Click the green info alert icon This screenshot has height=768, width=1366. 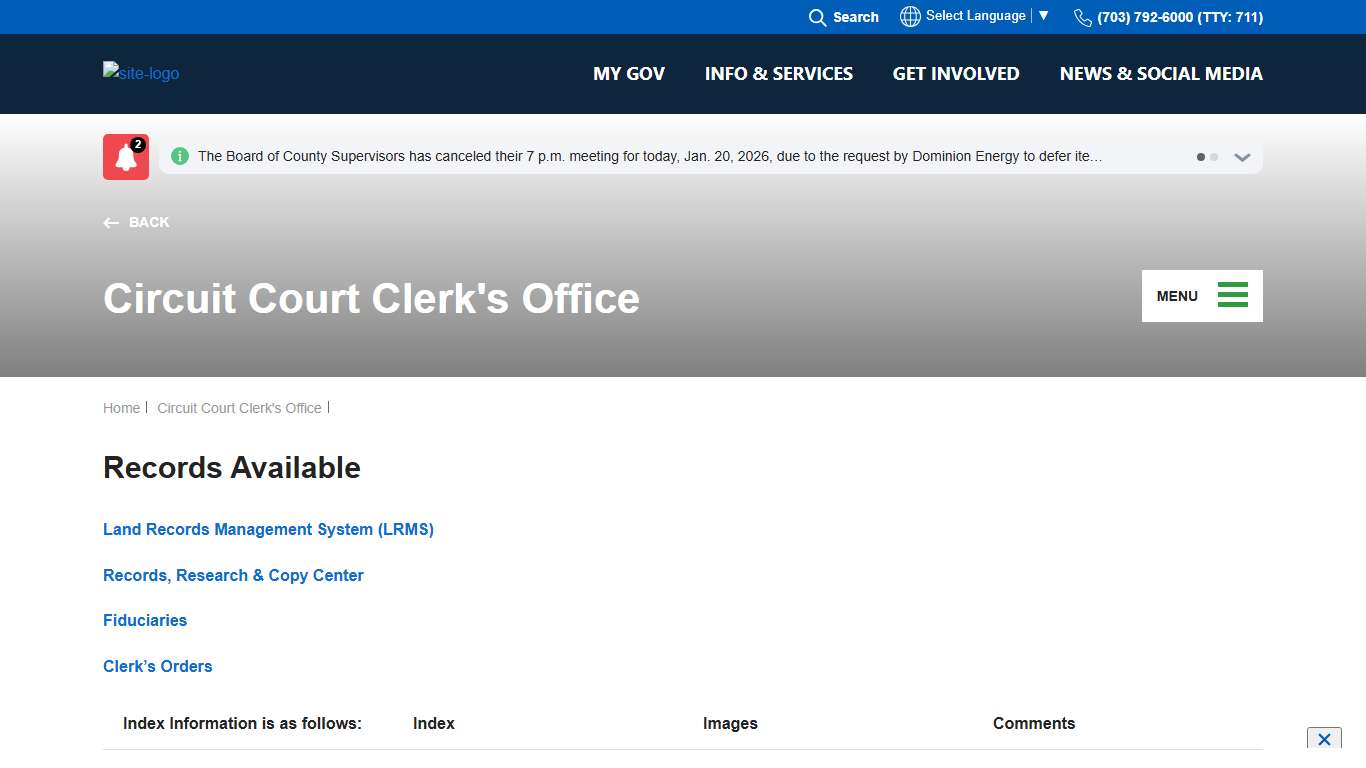(180, 156)
